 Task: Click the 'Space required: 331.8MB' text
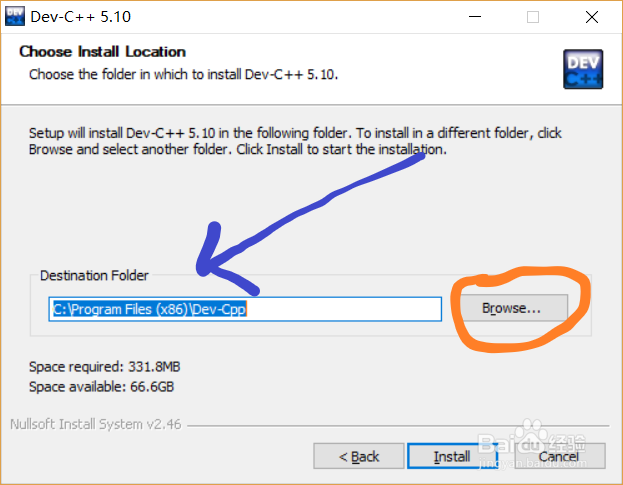(x=104, y=366)
